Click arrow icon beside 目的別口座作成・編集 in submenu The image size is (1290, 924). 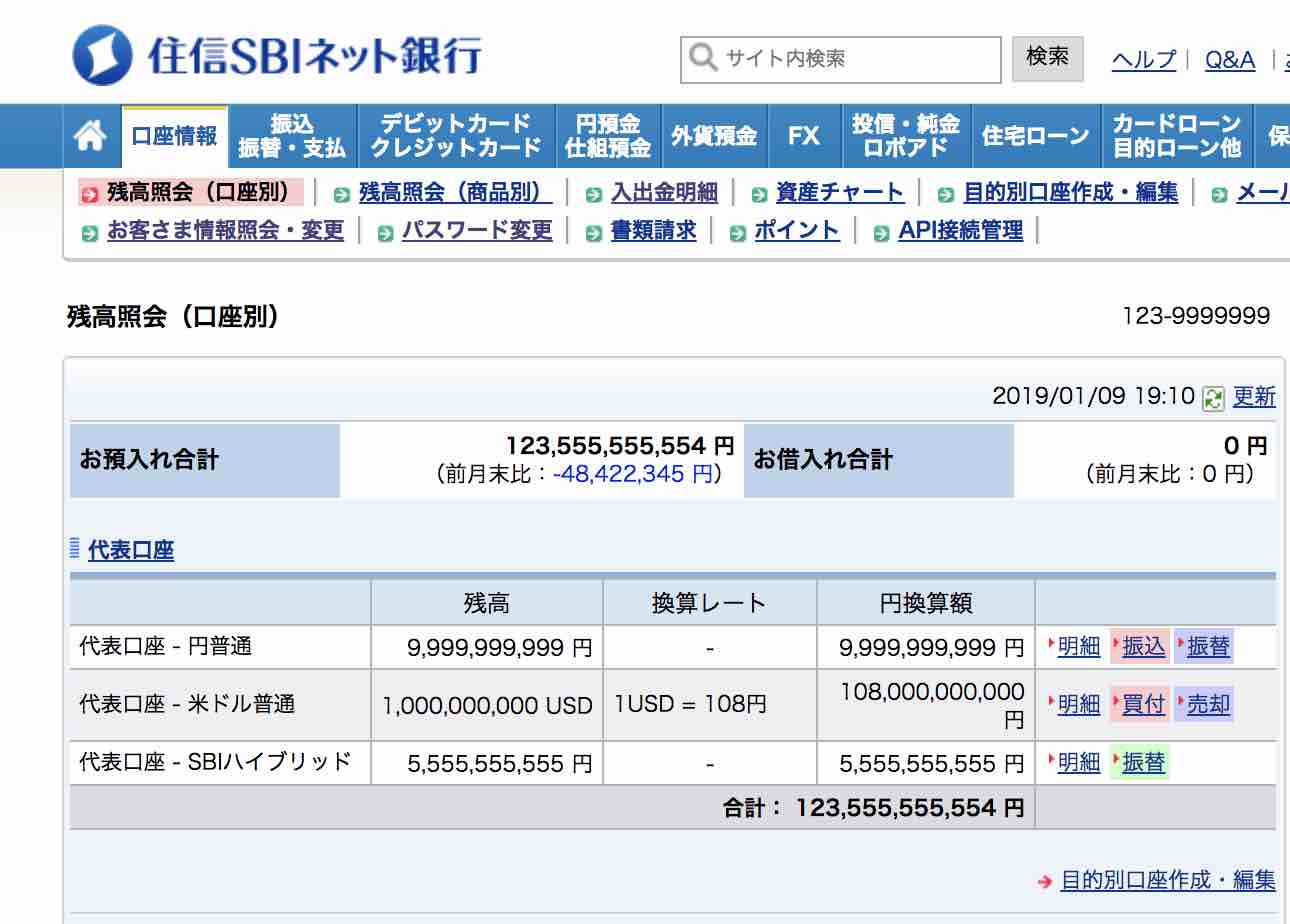tap(946, 194)
